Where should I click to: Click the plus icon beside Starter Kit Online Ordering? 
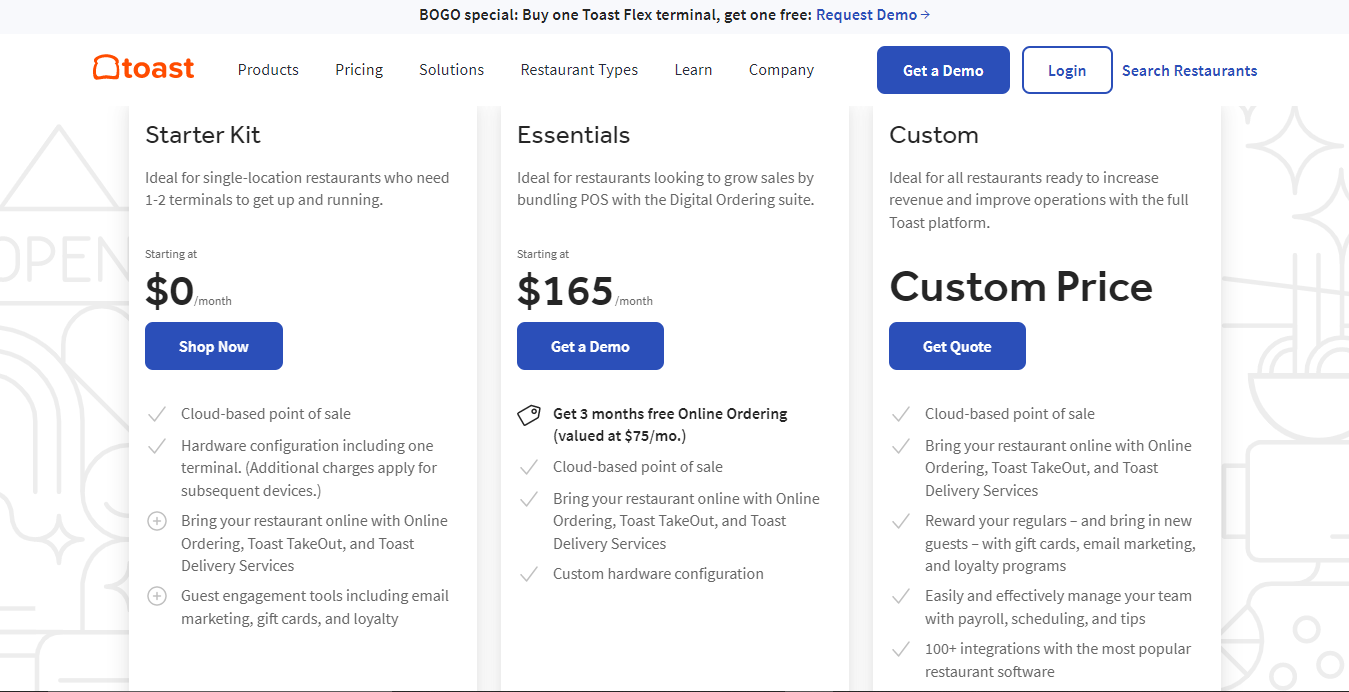(157, 521)
